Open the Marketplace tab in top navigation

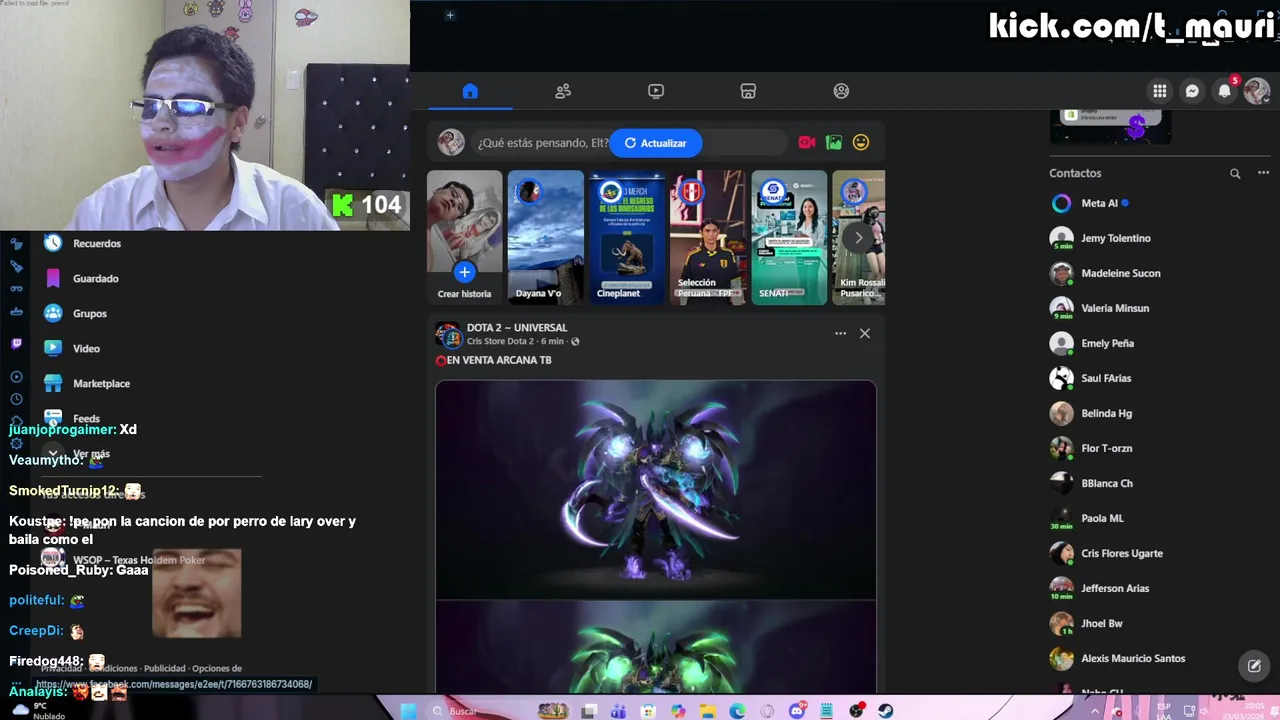pos(748,91)
